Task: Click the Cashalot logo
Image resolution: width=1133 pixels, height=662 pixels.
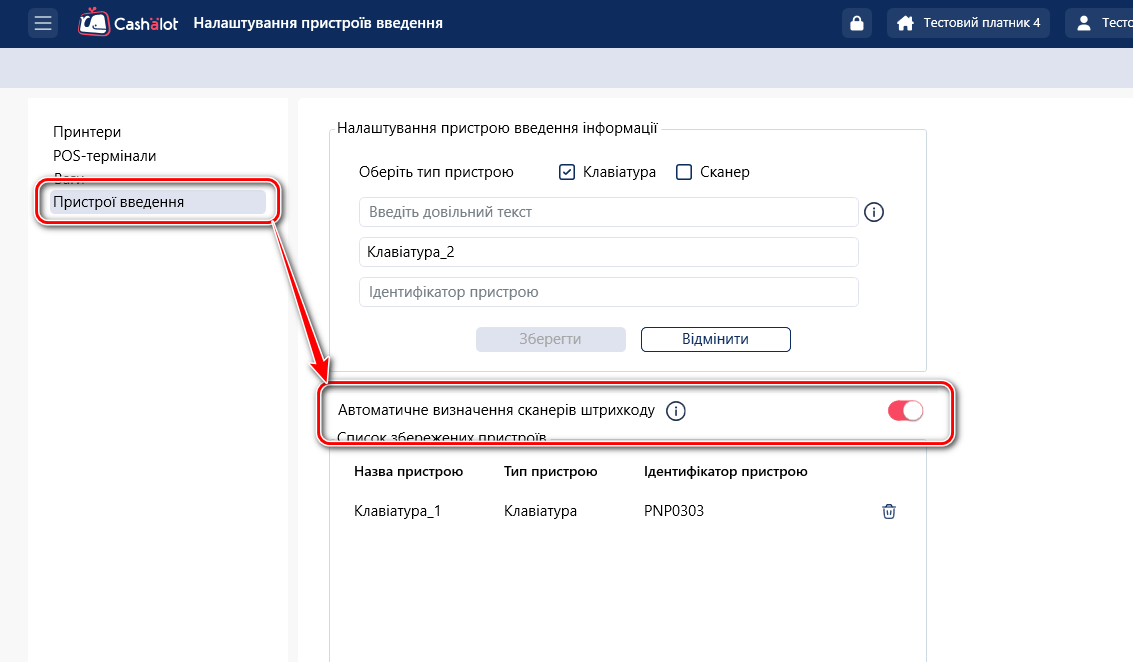Action: click(x=128, y=22)
